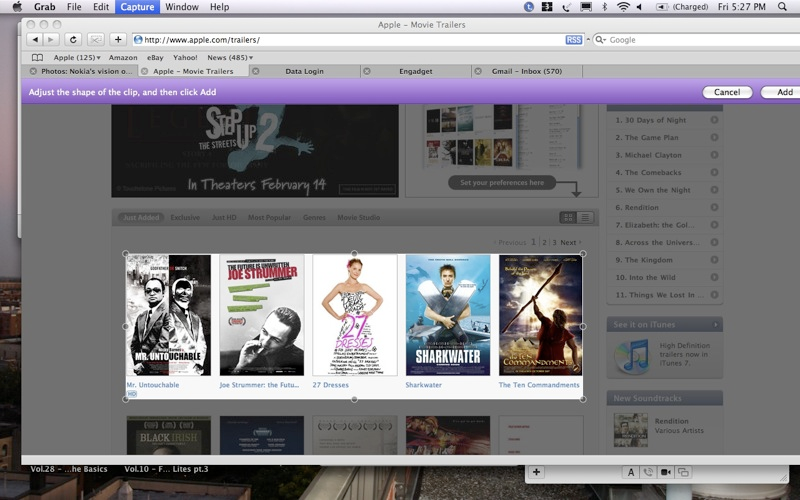Image resolution: width=800 pixels, height=500 pixels.
Task: Open the bookmarks book icon
Action: pos(37,58)
